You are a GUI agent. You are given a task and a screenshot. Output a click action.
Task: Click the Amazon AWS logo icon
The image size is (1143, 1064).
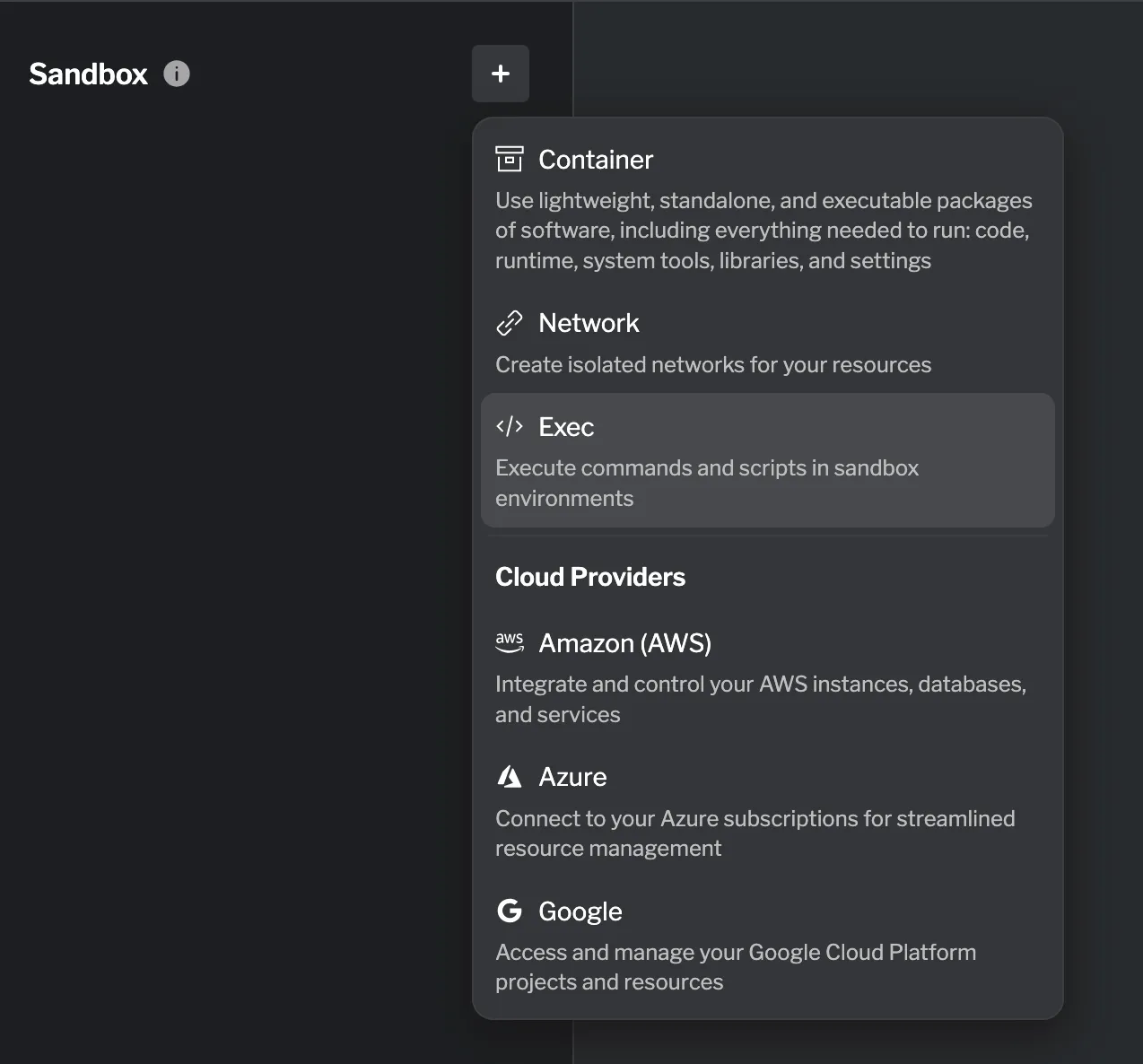tap(510, 642)
